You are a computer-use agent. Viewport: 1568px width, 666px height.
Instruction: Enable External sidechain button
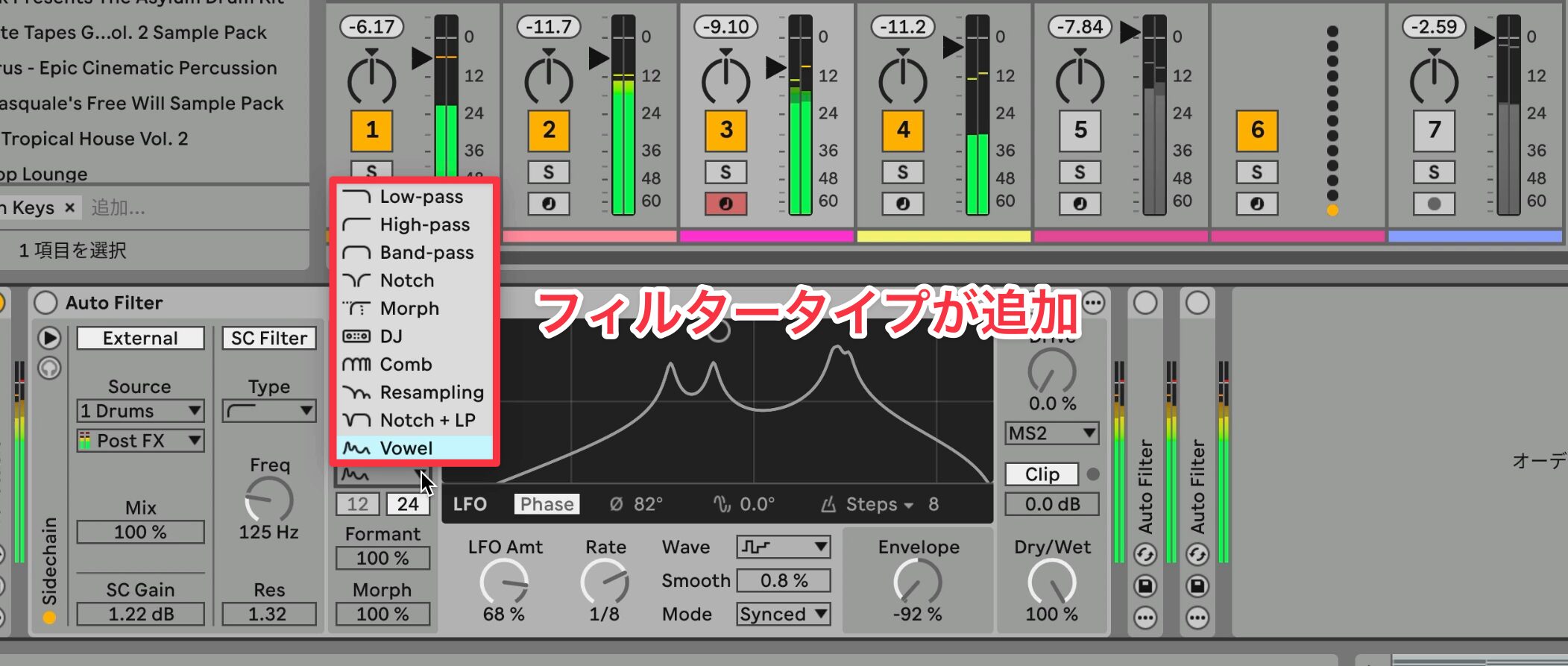pos(140,338)
